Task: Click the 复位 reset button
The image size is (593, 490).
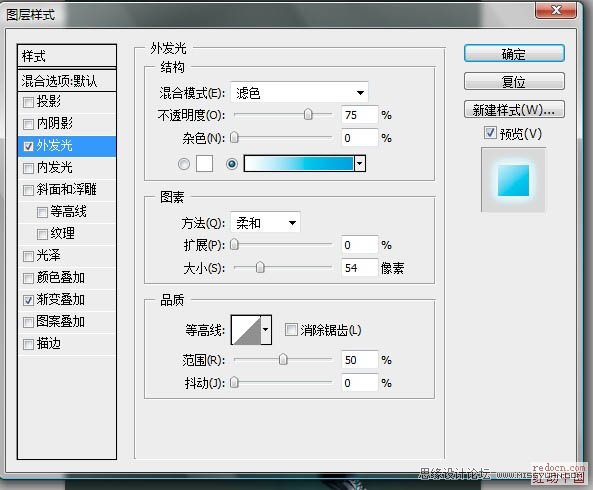Action: 514,81
